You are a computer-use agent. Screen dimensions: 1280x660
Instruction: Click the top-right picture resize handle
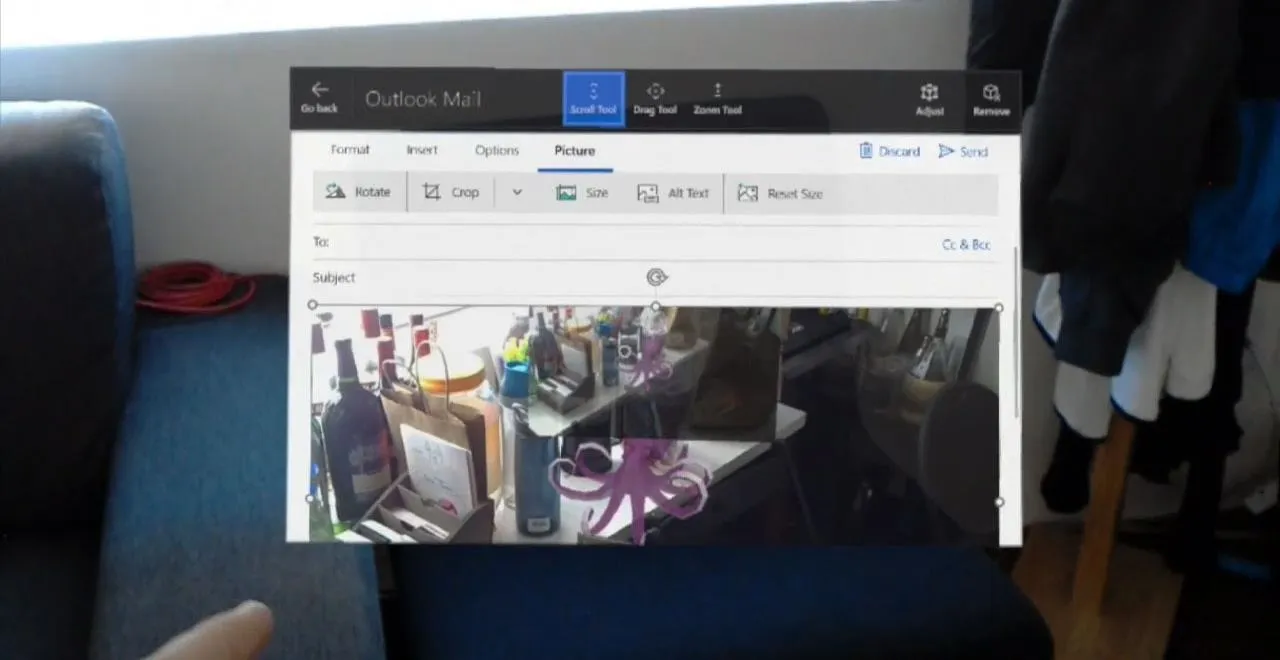[x=999, y=307]
